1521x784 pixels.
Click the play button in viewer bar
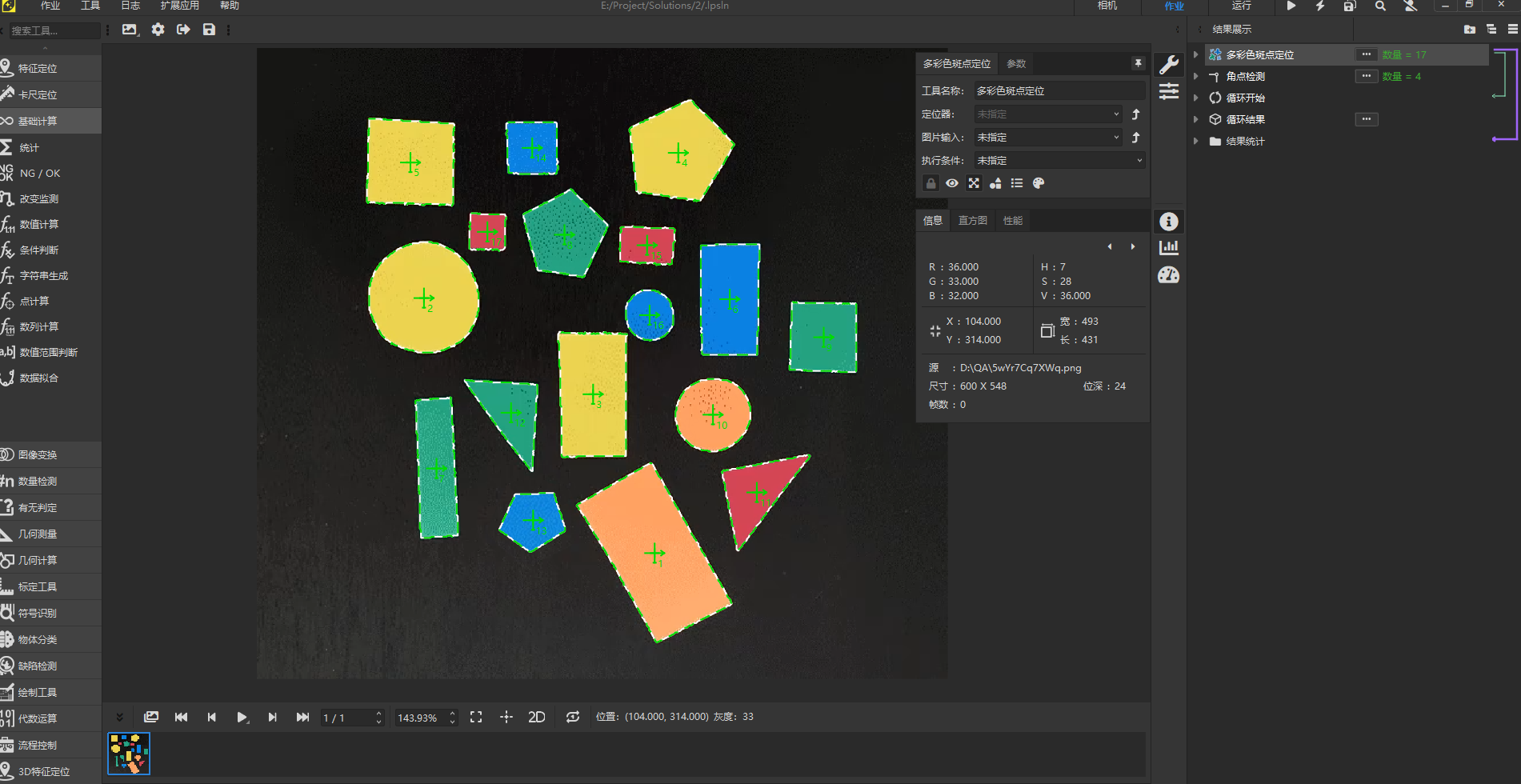[242, 717]
